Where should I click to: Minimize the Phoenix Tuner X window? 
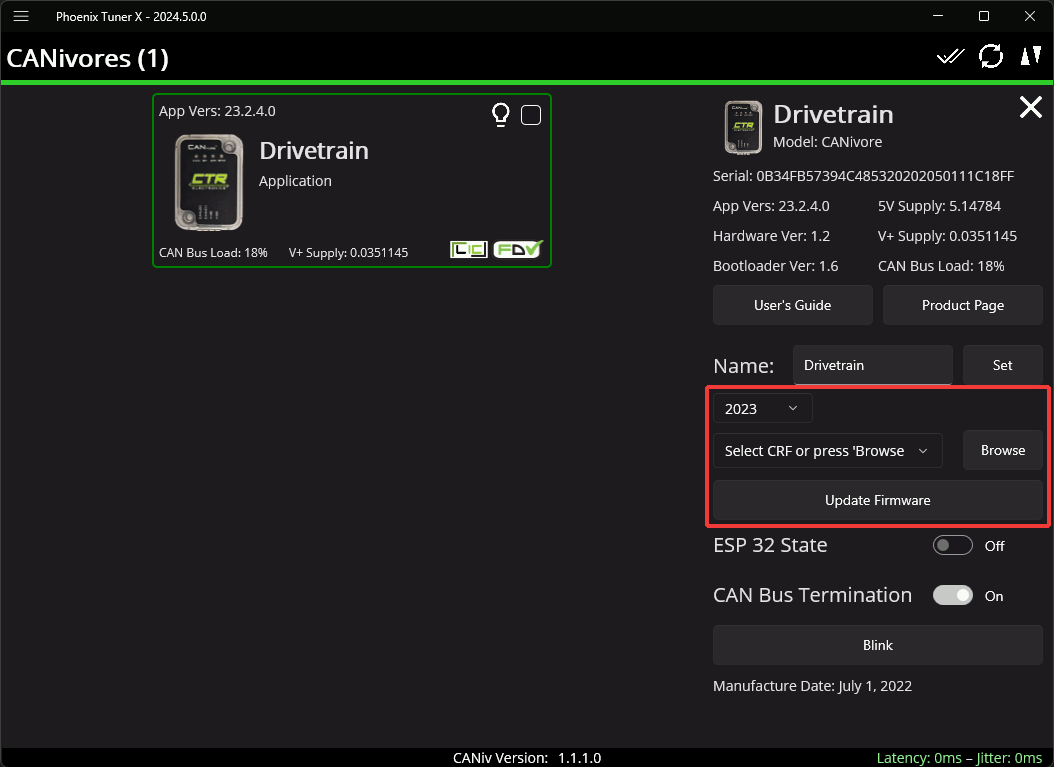point(938,16)
